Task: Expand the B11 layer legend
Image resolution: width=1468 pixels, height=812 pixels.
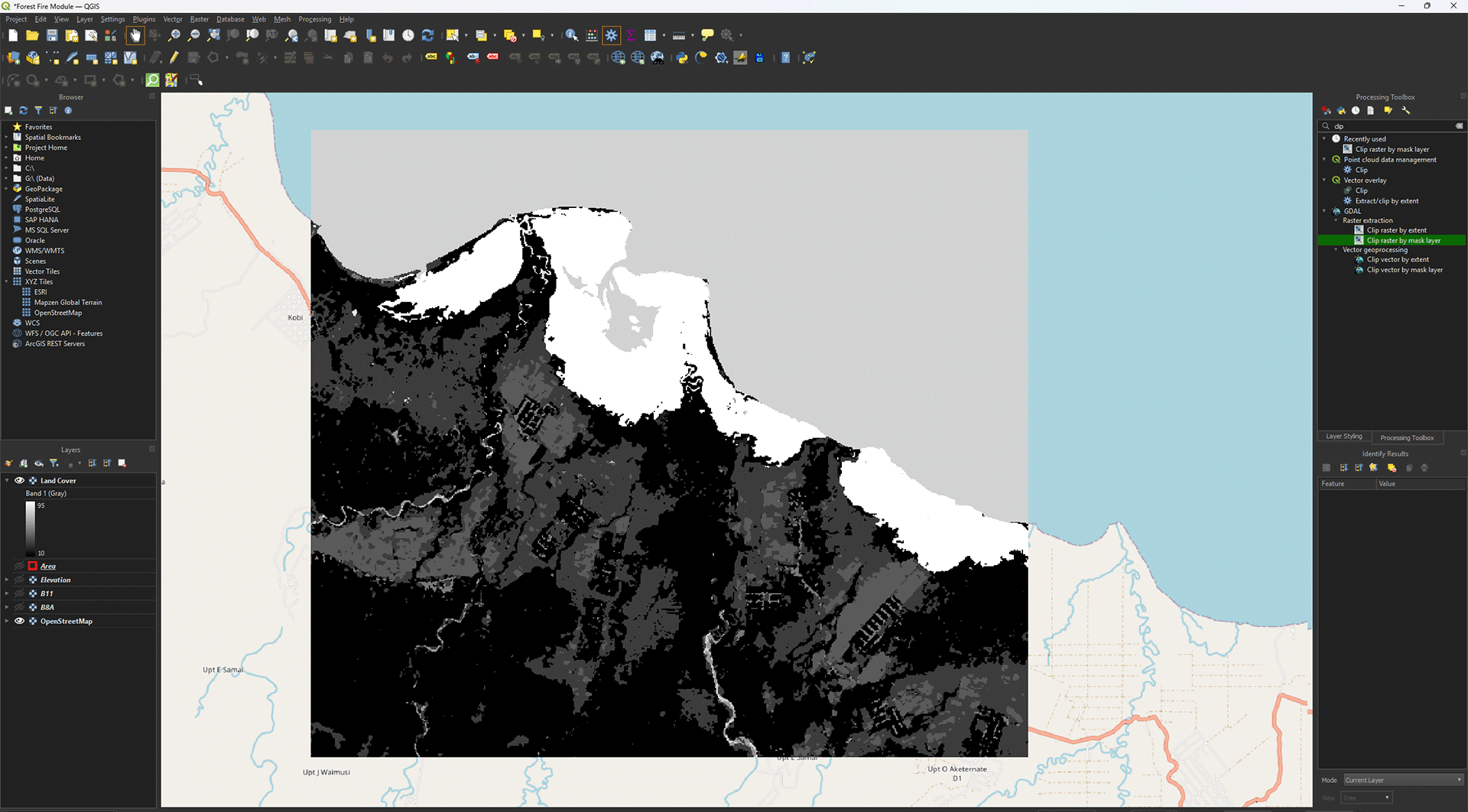Action: tap(7, 594)
